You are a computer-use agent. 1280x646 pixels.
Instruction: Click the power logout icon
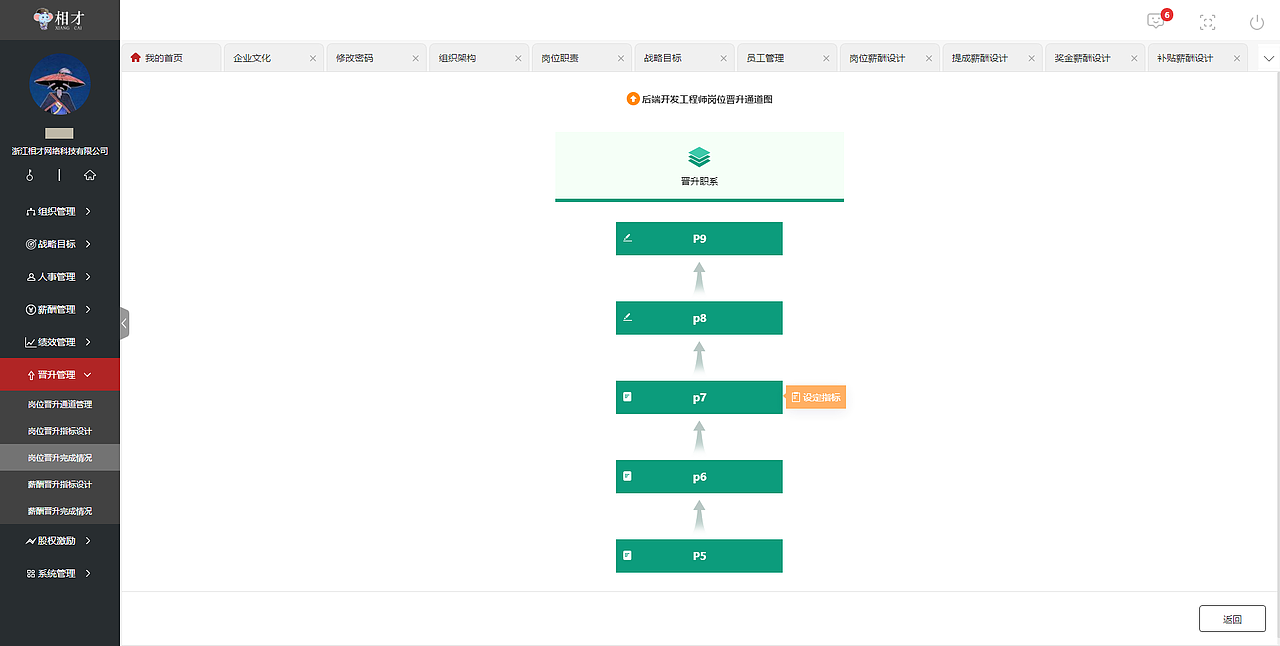(x=1257, y=22)
